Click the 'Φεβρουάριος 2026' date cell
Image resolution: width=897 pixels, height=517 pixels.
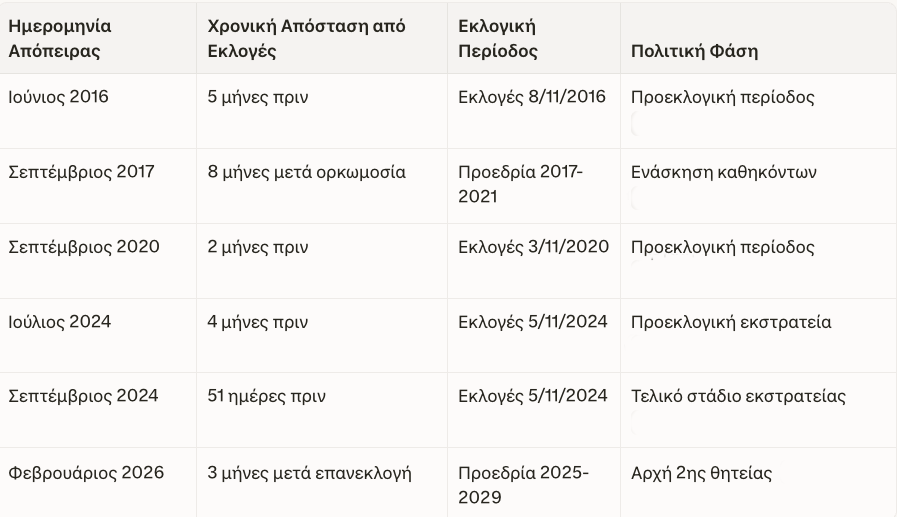point(86,472)
